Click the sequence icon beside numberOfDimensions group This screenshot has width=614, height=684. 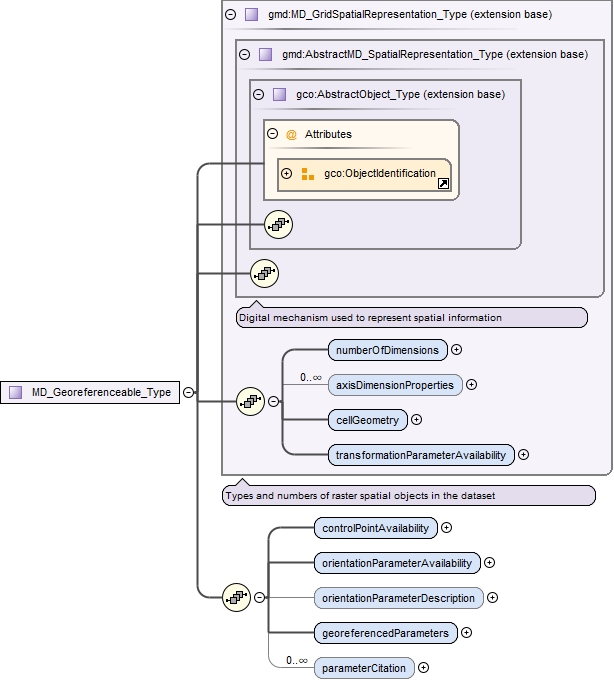(x=250, y=402)
